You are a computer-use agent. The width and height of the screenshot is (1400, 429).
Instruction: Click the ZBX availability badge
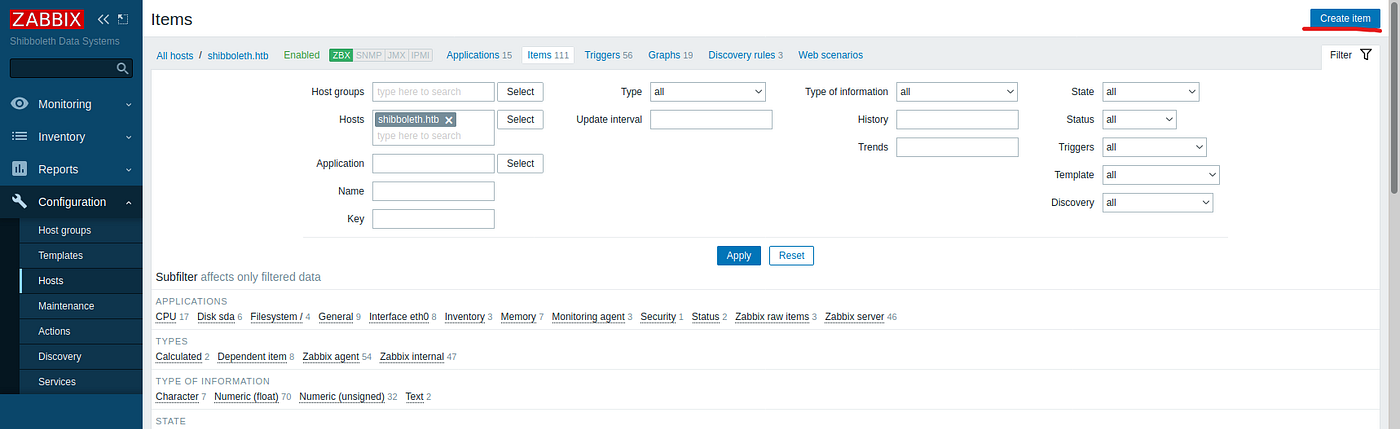tap(341, 55)
